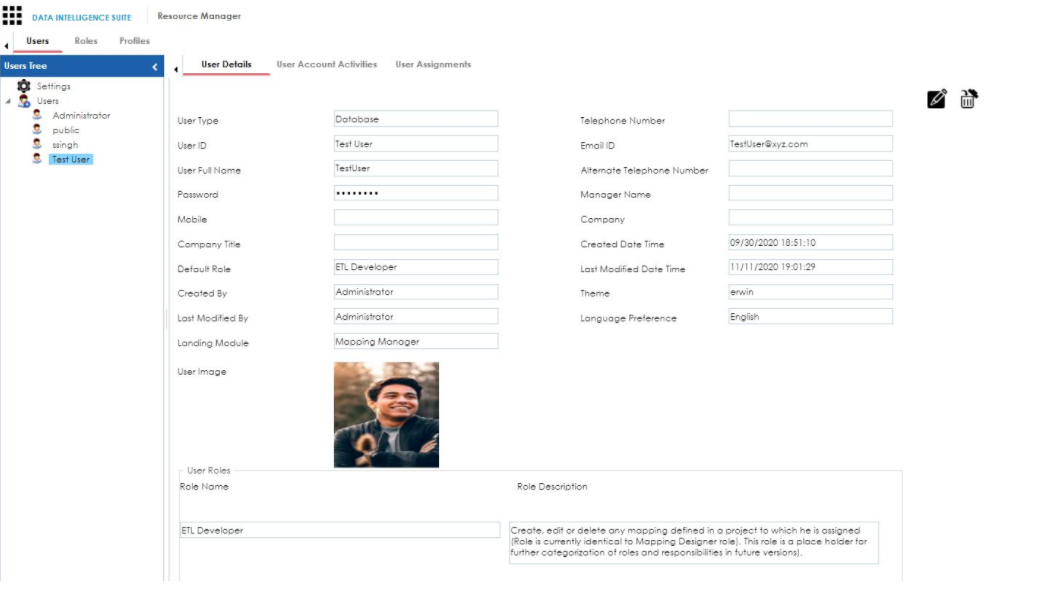Switch to the Roles tab
Image resolution: width=1050 pixels, height=590 pixels.
[x=86, y=41]
